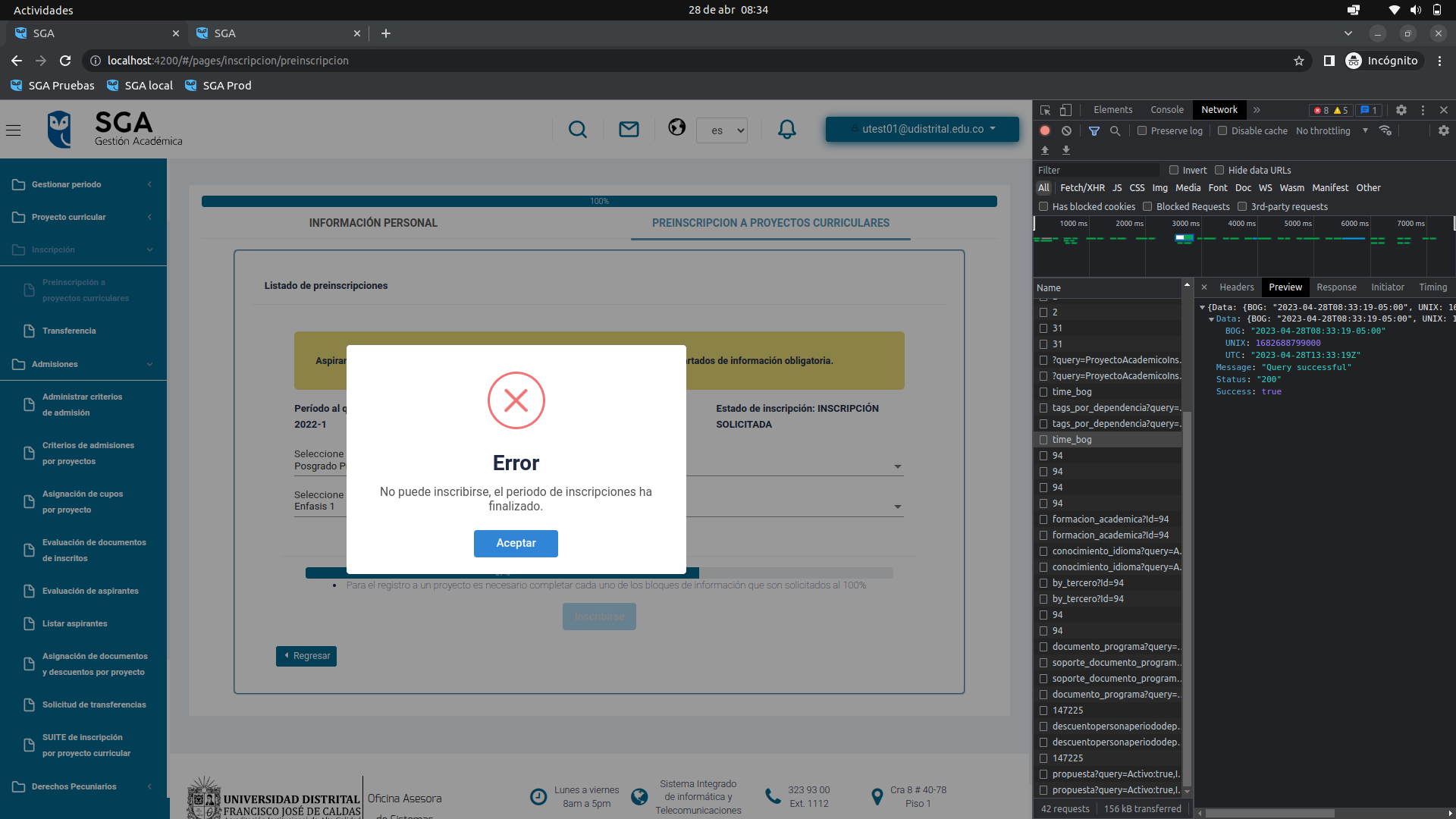1456x819 pixels.
Task: Select the inspect element cursor icon
Action: click(x=1045, y=109)
